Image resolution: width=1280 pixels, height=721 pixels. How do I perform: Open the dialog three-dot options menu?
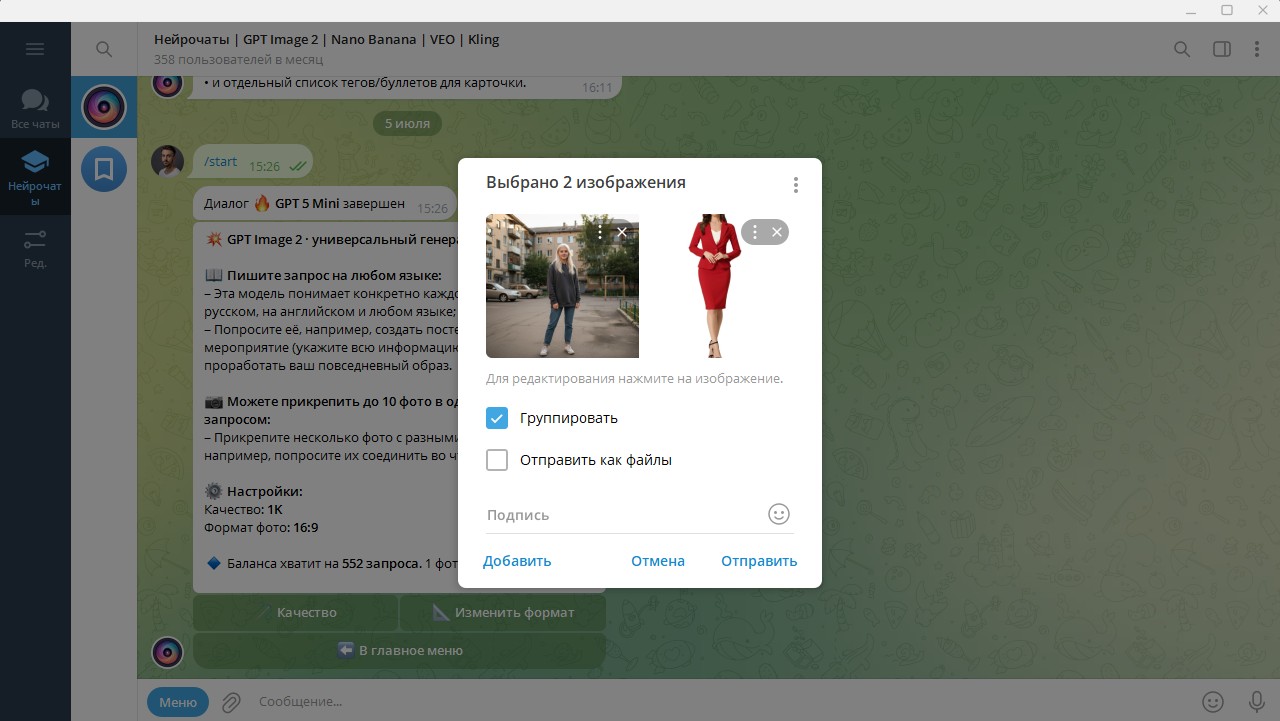pyautogui.click(x=796, y=185)
